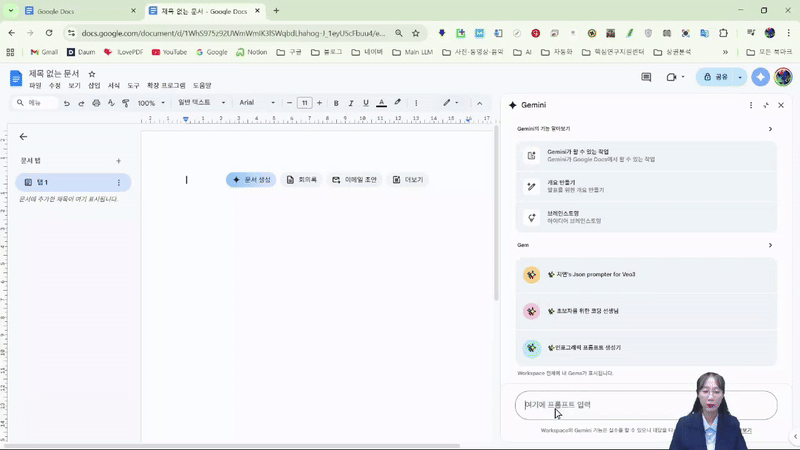Open the comment history icon
The image size is (800, 450).
tap(646, 77)
